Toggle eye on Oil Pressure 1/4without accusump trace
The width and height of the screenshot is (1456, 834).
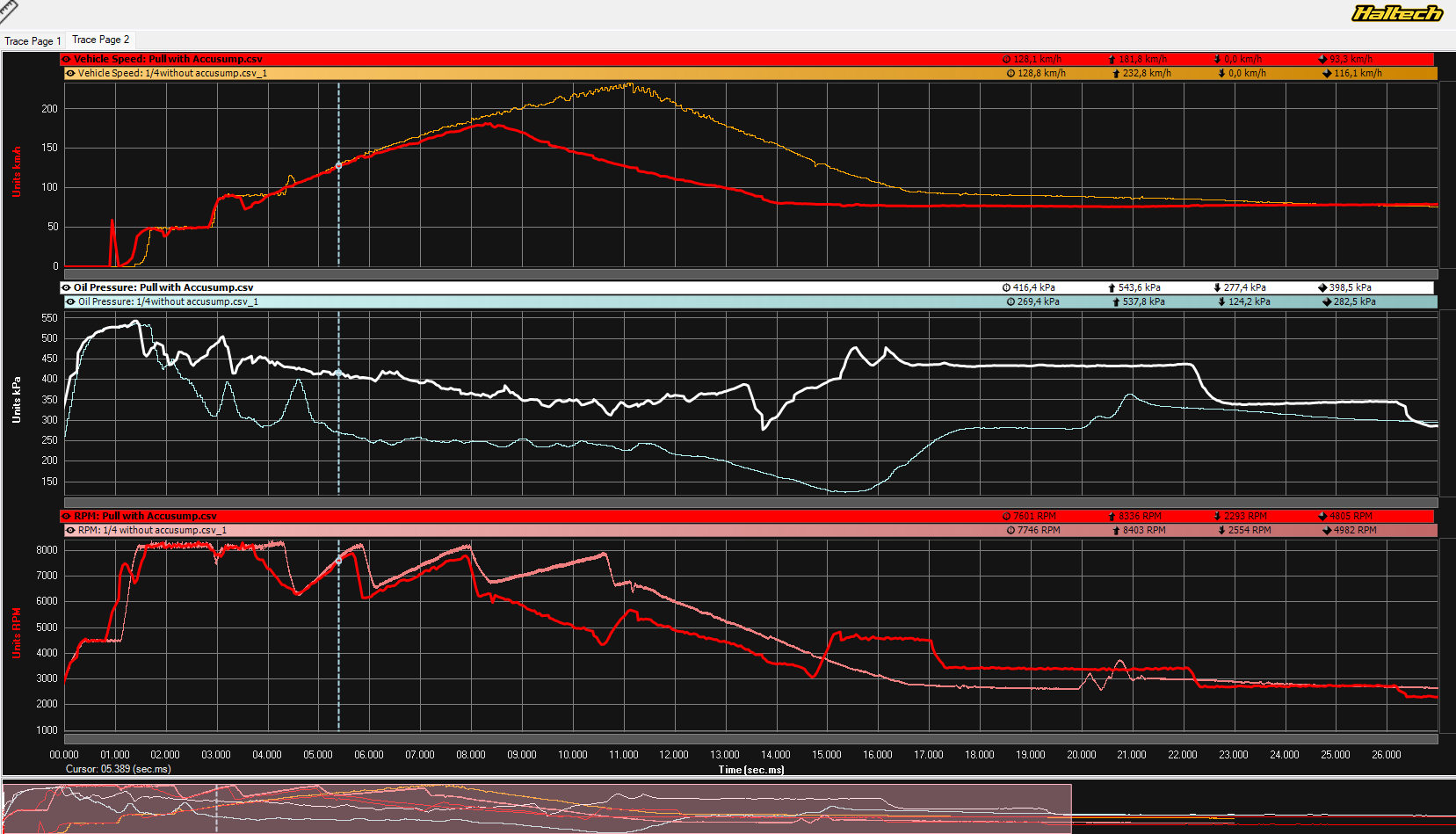pos(71,302)
